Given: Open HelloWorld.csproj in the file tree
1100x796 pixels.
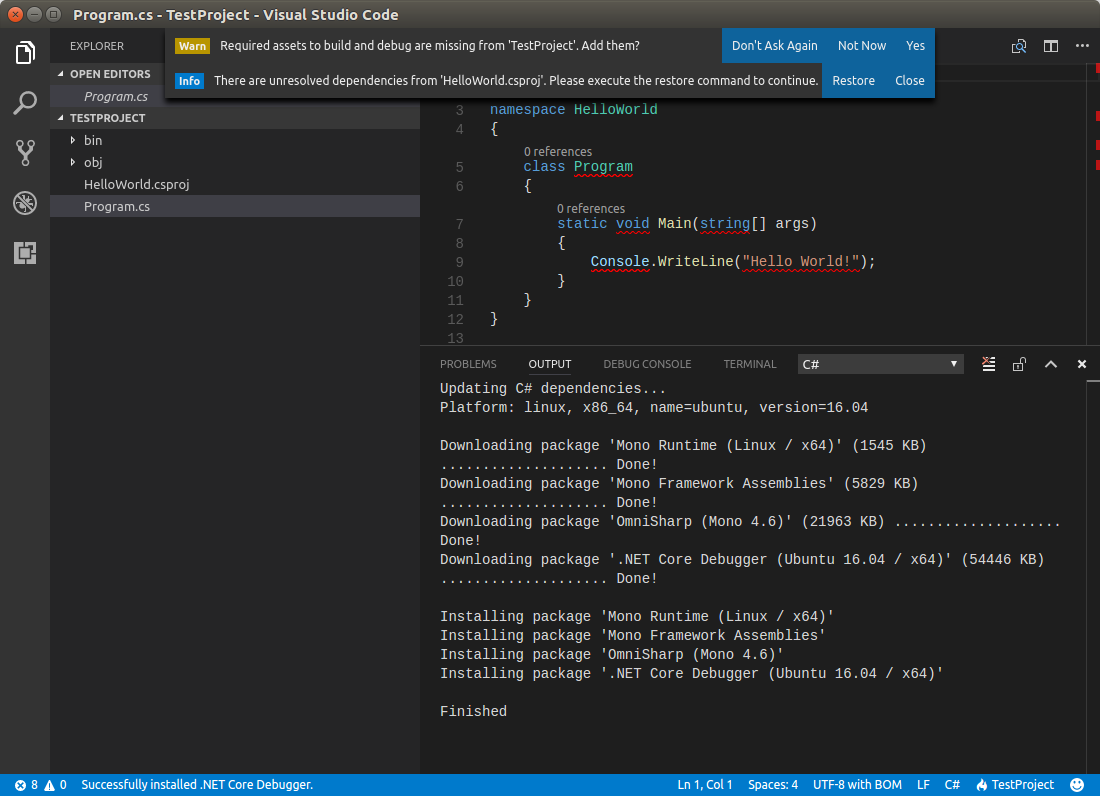Looking at the screenshot, I should (137, 184).
